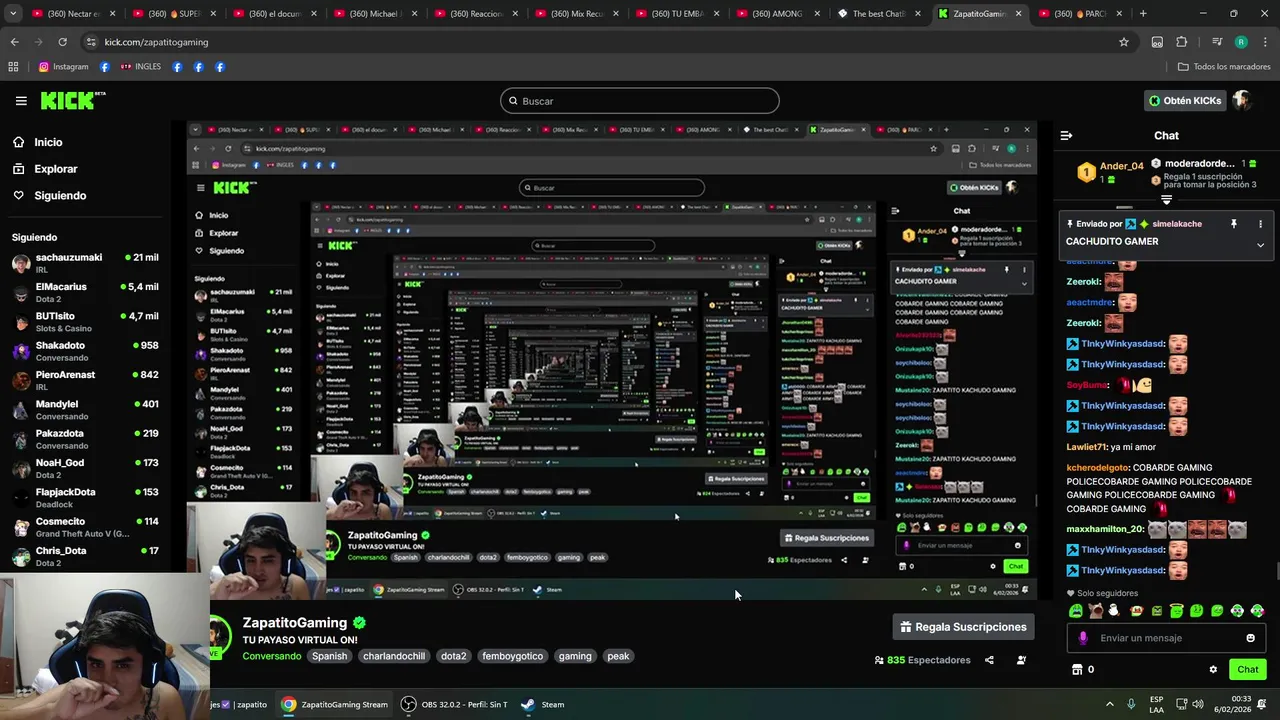The height and width of the screenshot is (720, 1280).
Task: Focus the Buscar search box
Action: [x=640, y=101]
